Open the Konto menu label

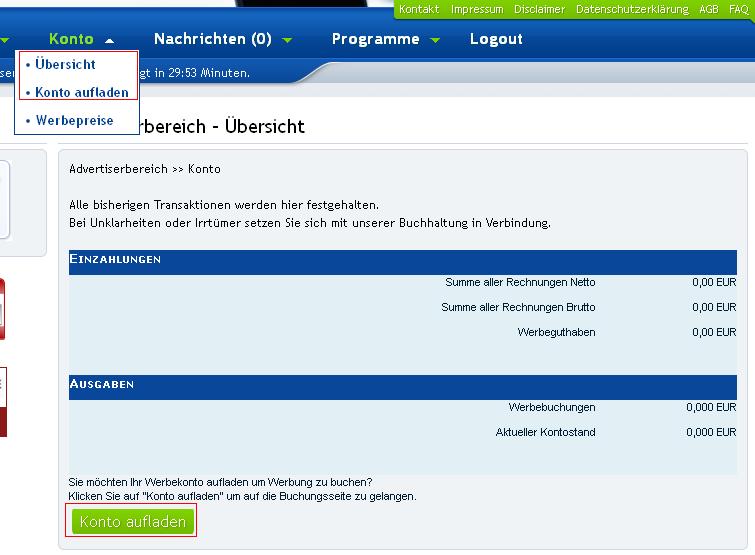coord(71,39)
